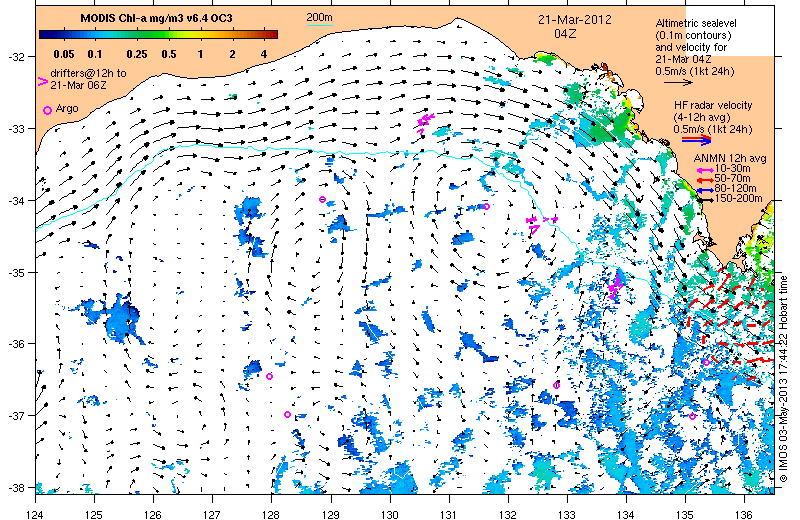Select the ANMN 80-120m blue arrow
This screenshot has width=800, height=520.
click(x=707, y=190)
